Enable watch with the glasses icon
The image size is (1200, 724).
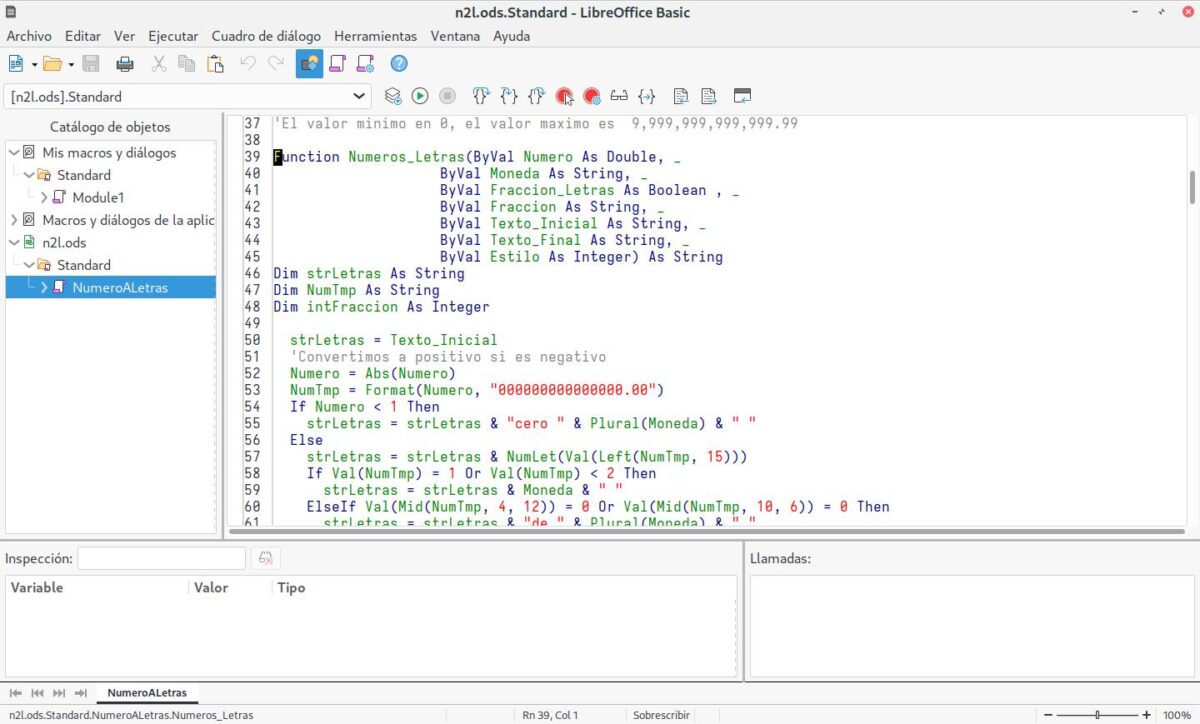point(619,96)
